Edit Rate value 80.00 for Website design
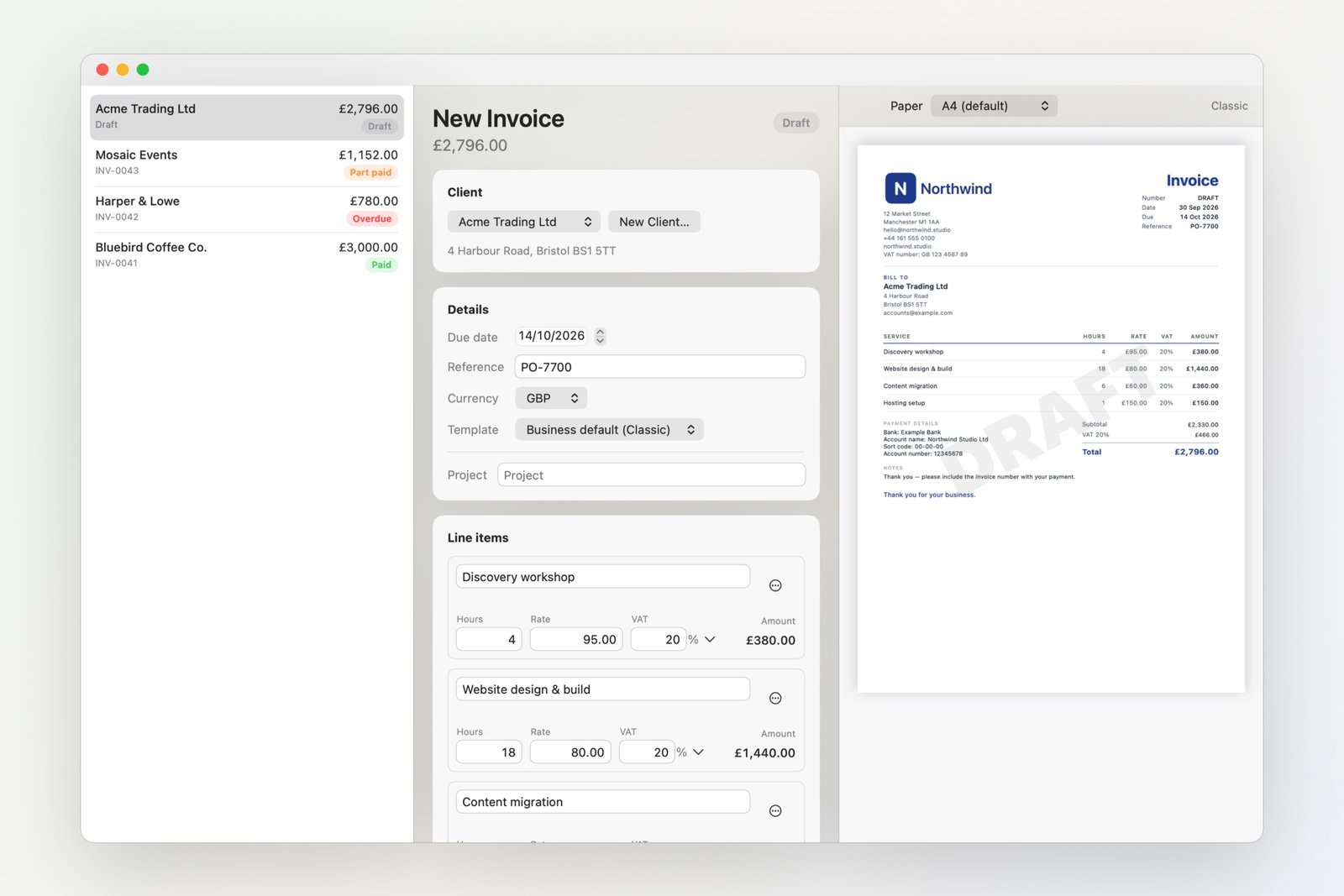1344x896 pixels. pyautogui.click(x=570, y=752)
